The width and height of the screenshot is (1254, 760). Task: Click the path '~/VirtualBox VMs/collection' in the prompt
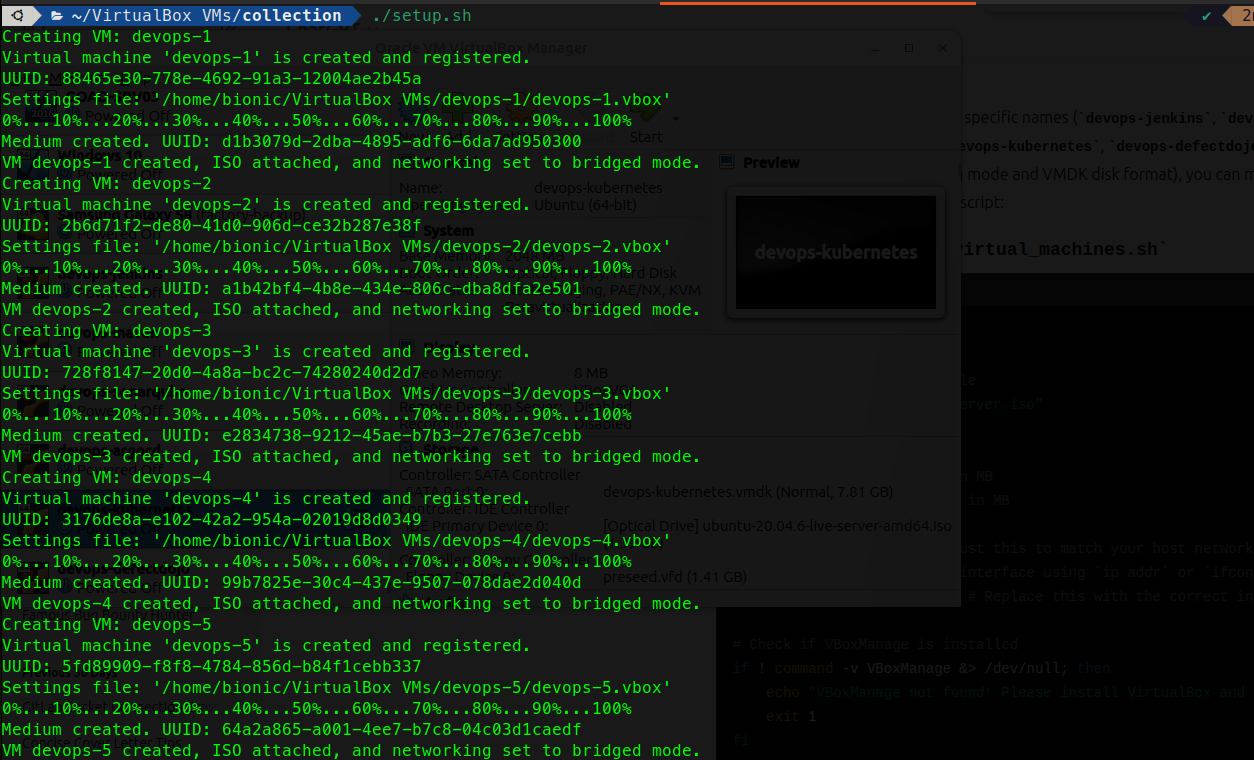[x=206, y=16]
